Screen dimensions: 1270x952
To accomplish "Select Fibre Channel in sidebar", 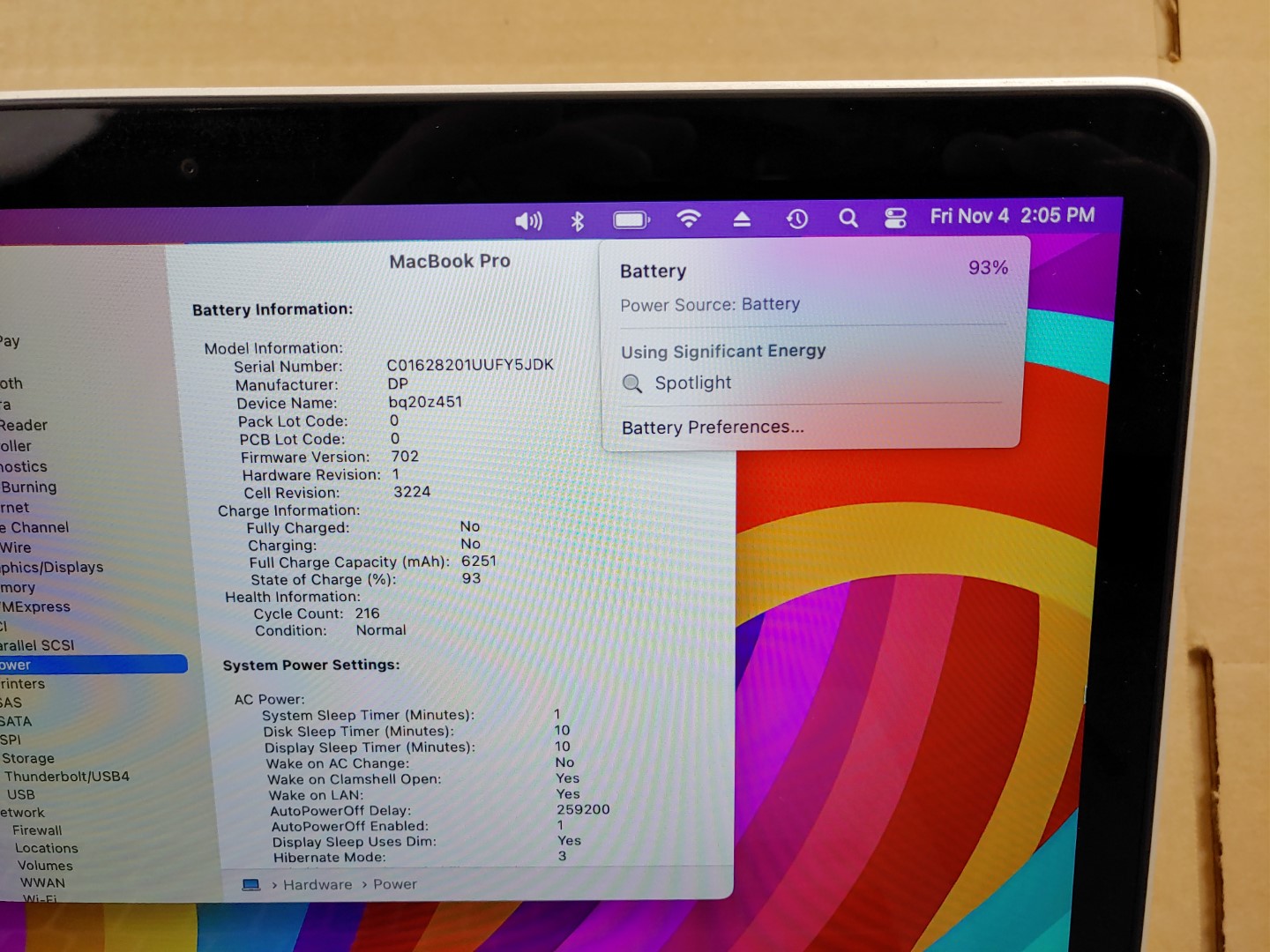I will click(x=34, y=527).
